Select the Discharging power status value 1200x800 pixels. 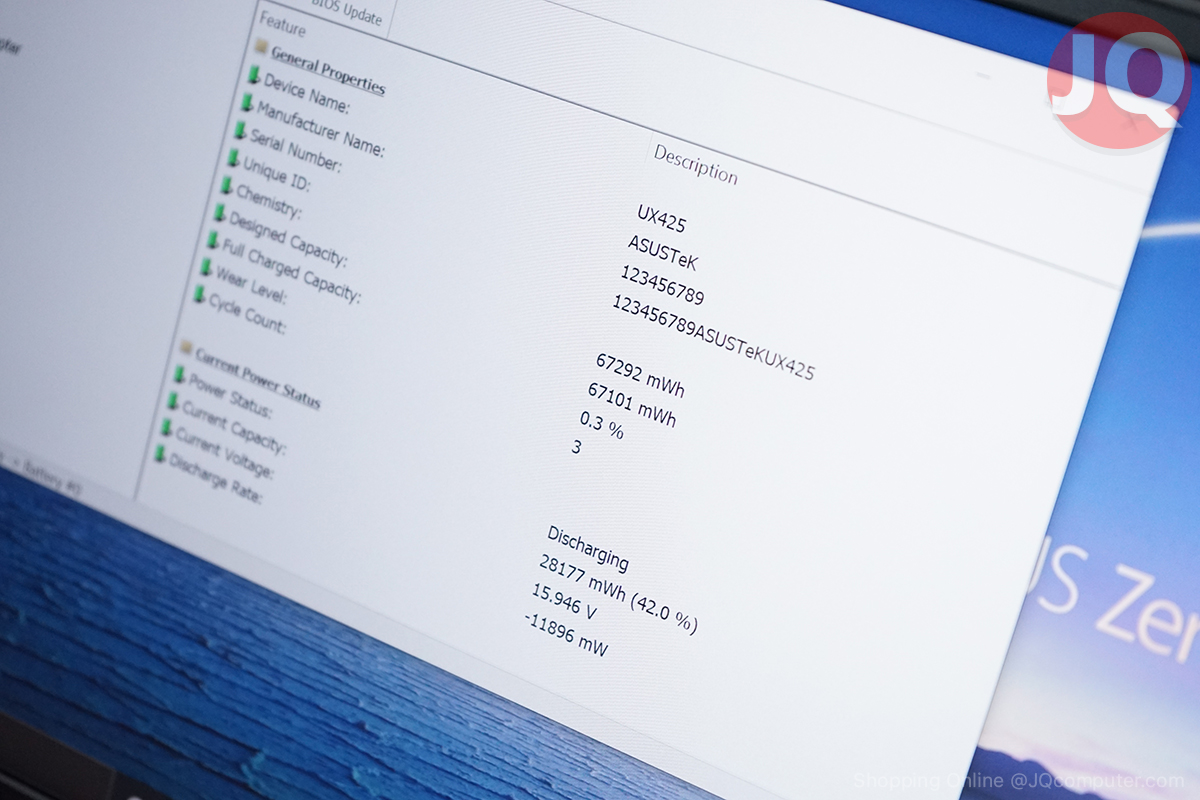click(588, 547)
